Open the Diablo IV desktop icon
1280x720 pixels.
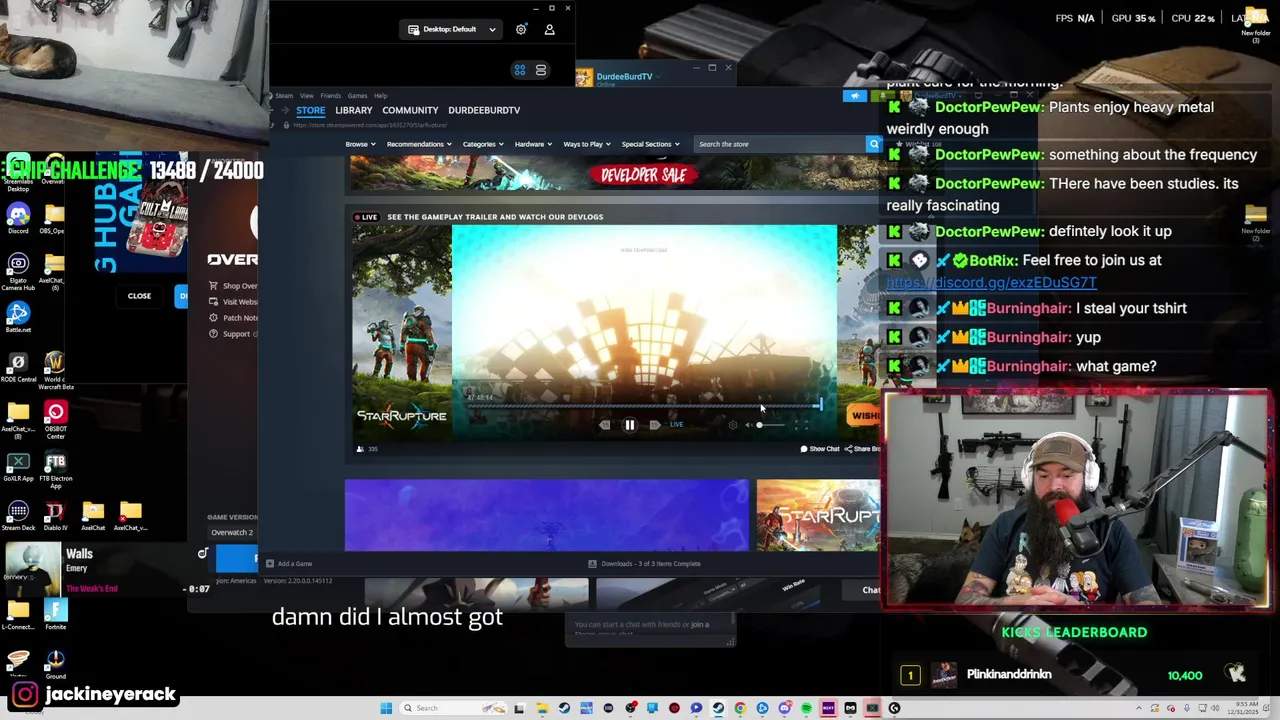55,515
